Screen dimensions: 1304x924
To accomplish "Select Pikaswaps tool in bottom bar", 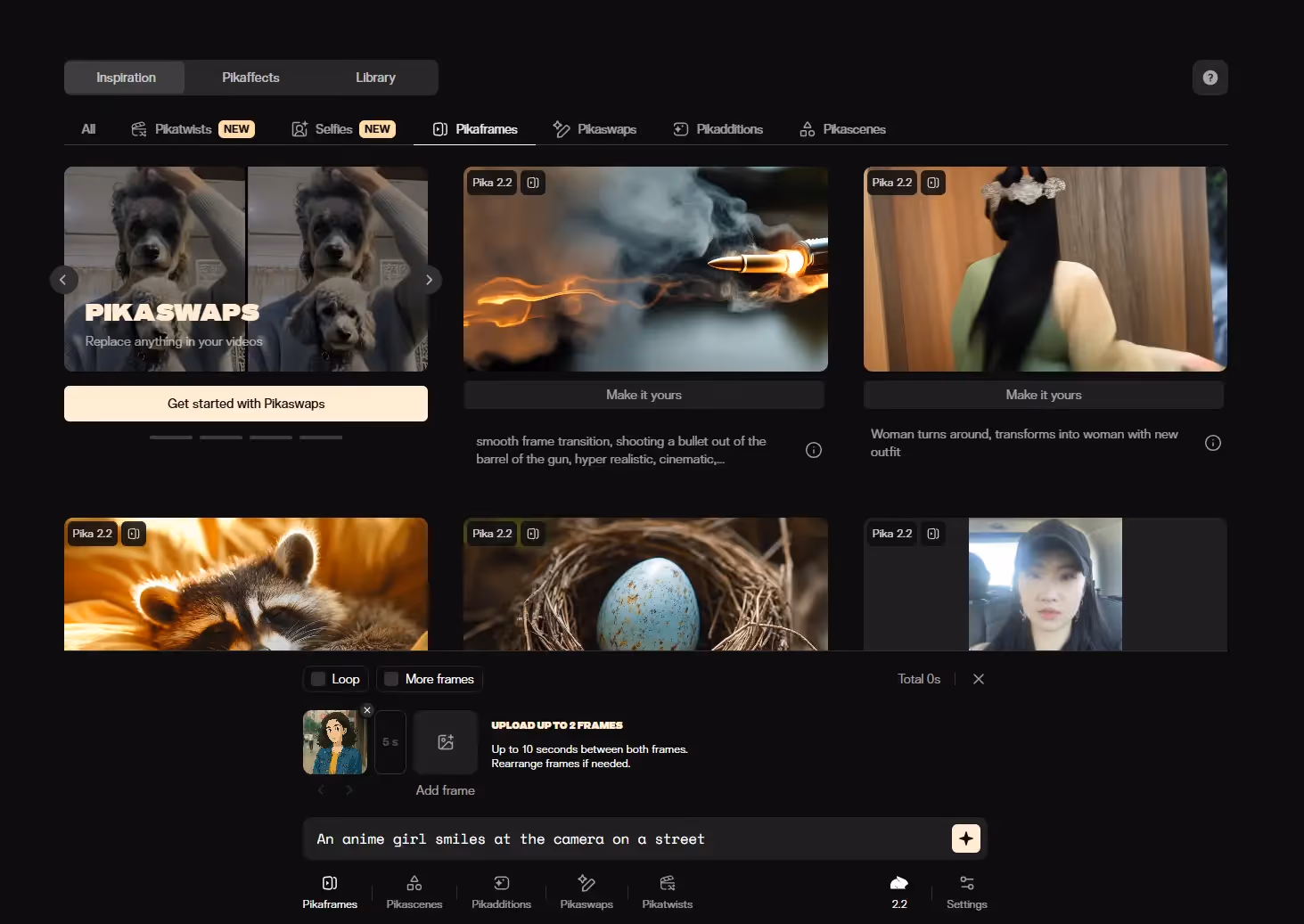I will pyautogui.click(x=586, y=892).
